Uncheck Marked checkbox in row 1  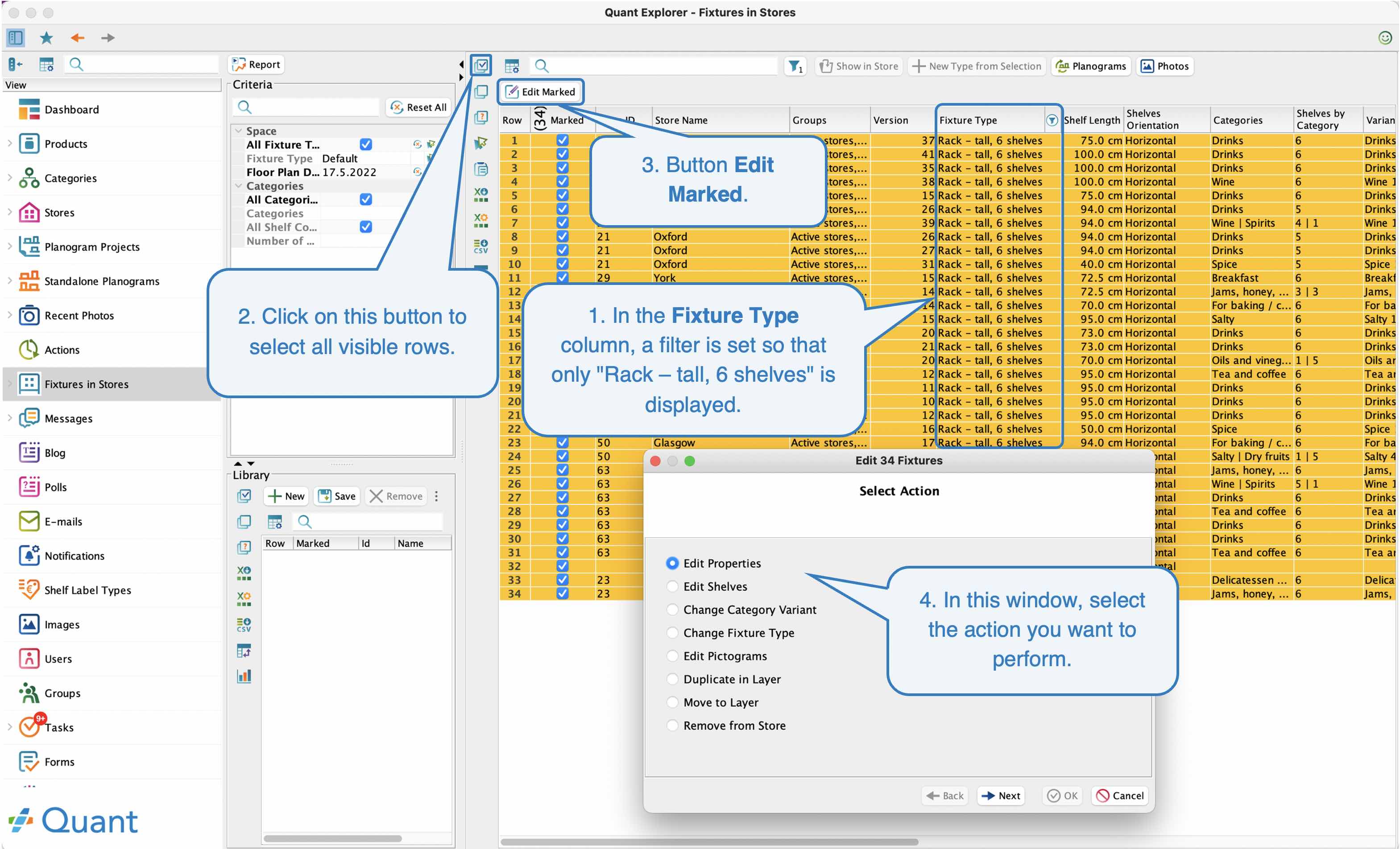pyautogui.click(x=562, y=140)
